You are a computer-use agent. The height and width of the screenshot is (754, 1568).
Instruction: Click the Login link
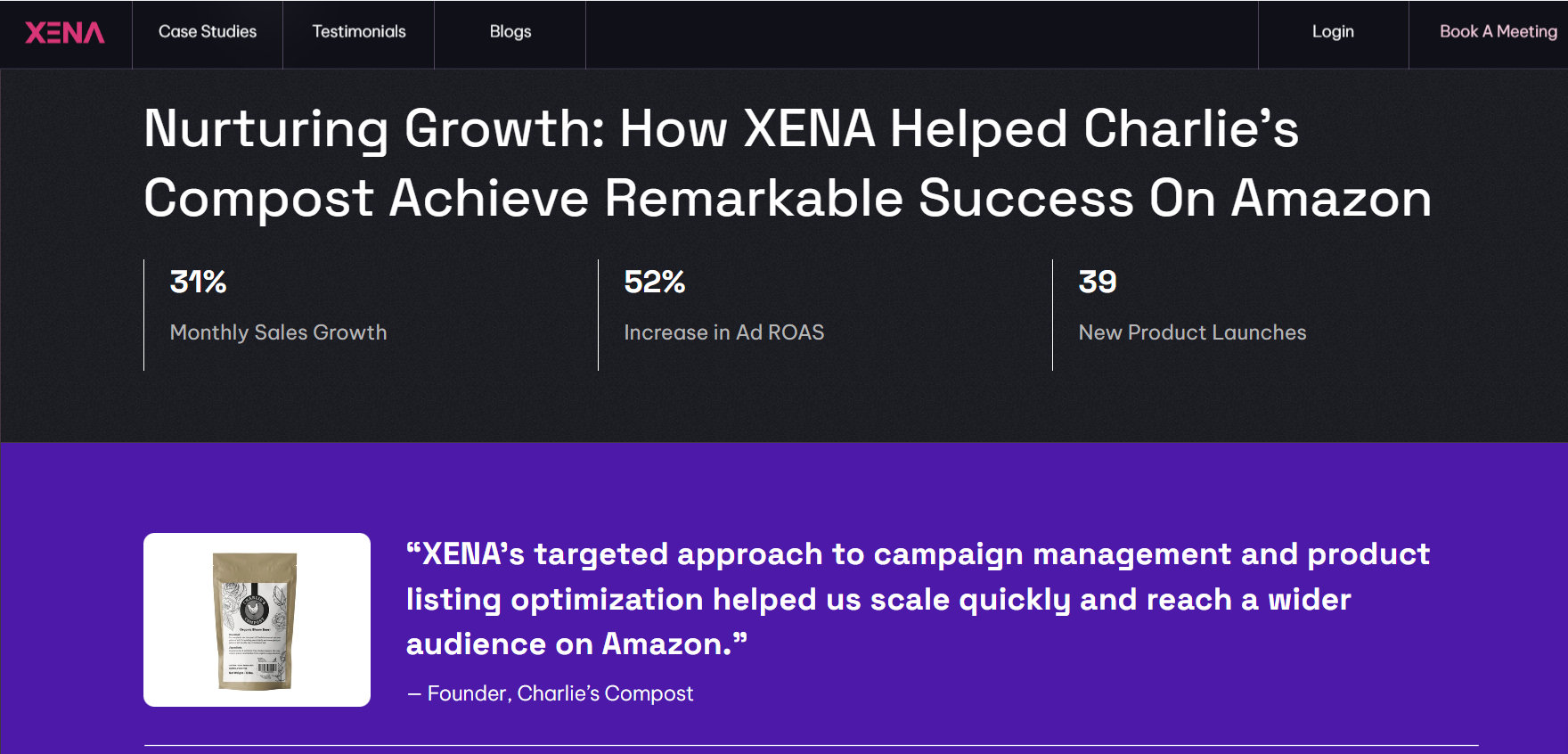pyautogui.click(x=1332, y=32)
